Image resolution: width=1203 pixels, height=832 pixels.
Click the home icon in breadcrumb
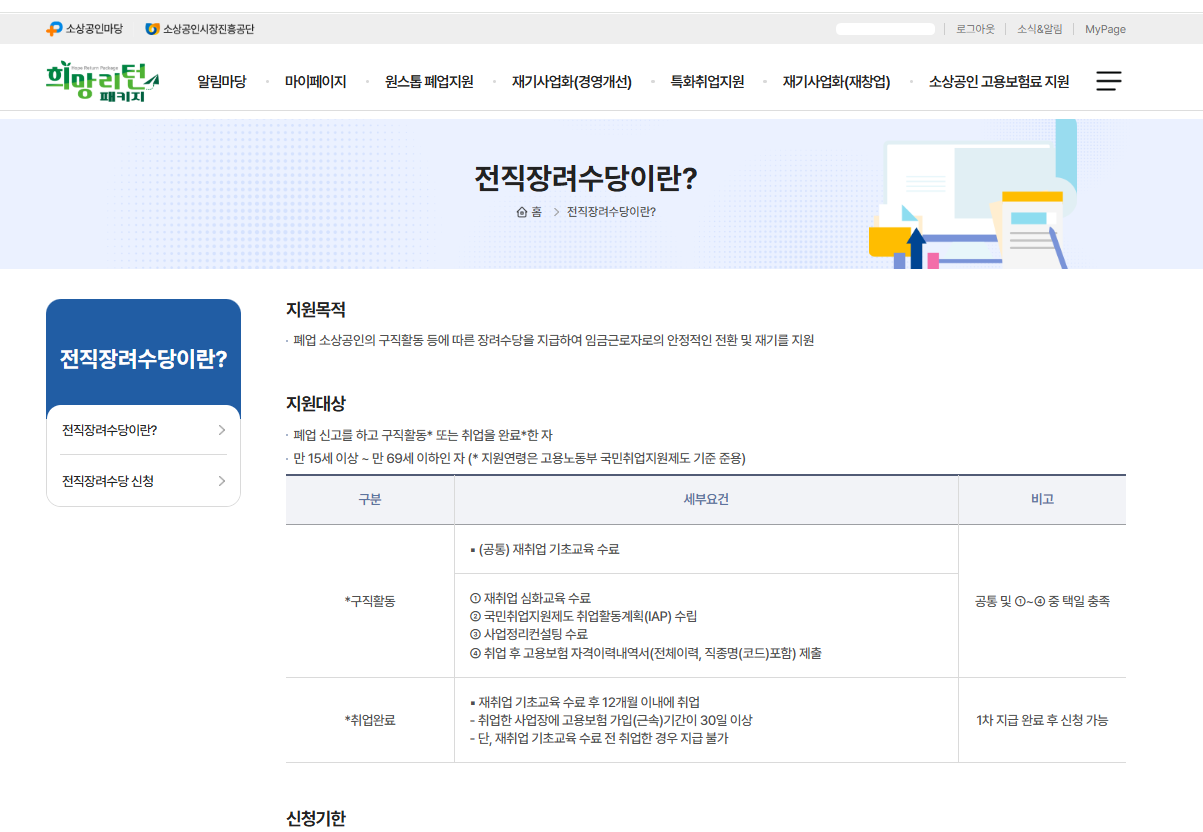(521, 212)
